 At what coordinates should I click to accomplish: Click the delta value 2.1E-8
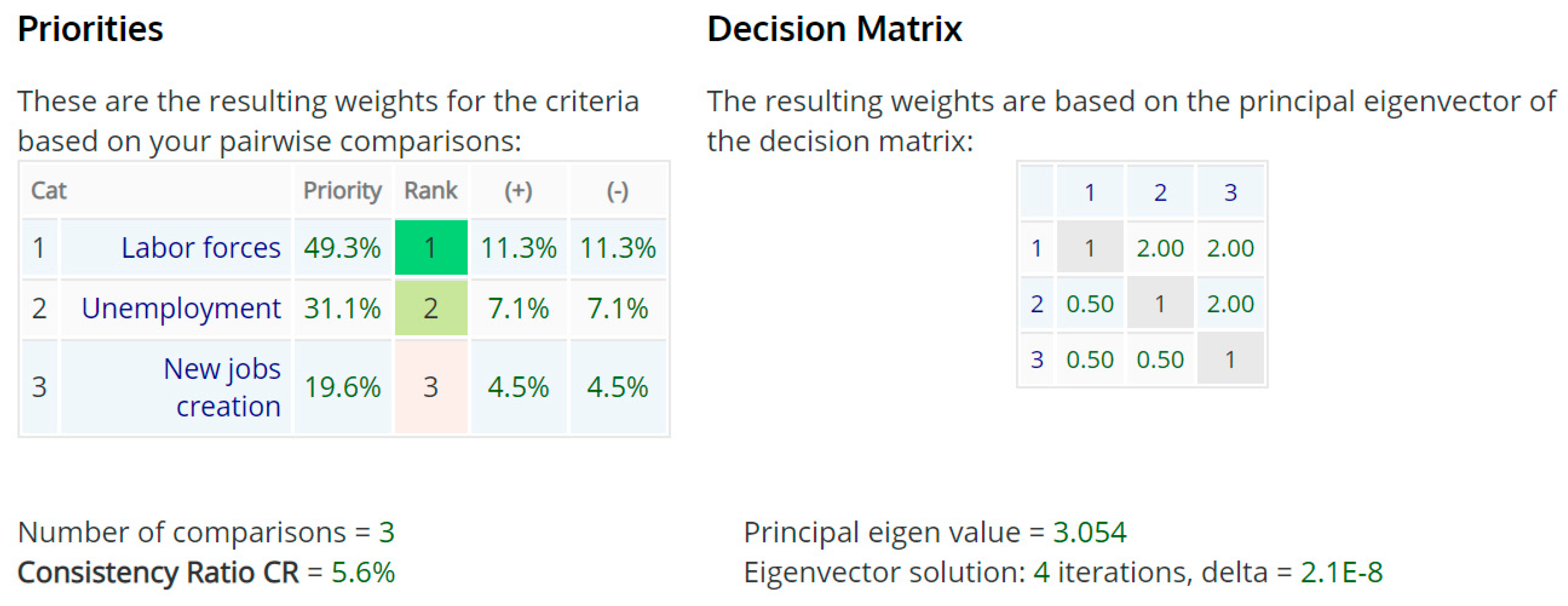click(x=1341, y=573)
